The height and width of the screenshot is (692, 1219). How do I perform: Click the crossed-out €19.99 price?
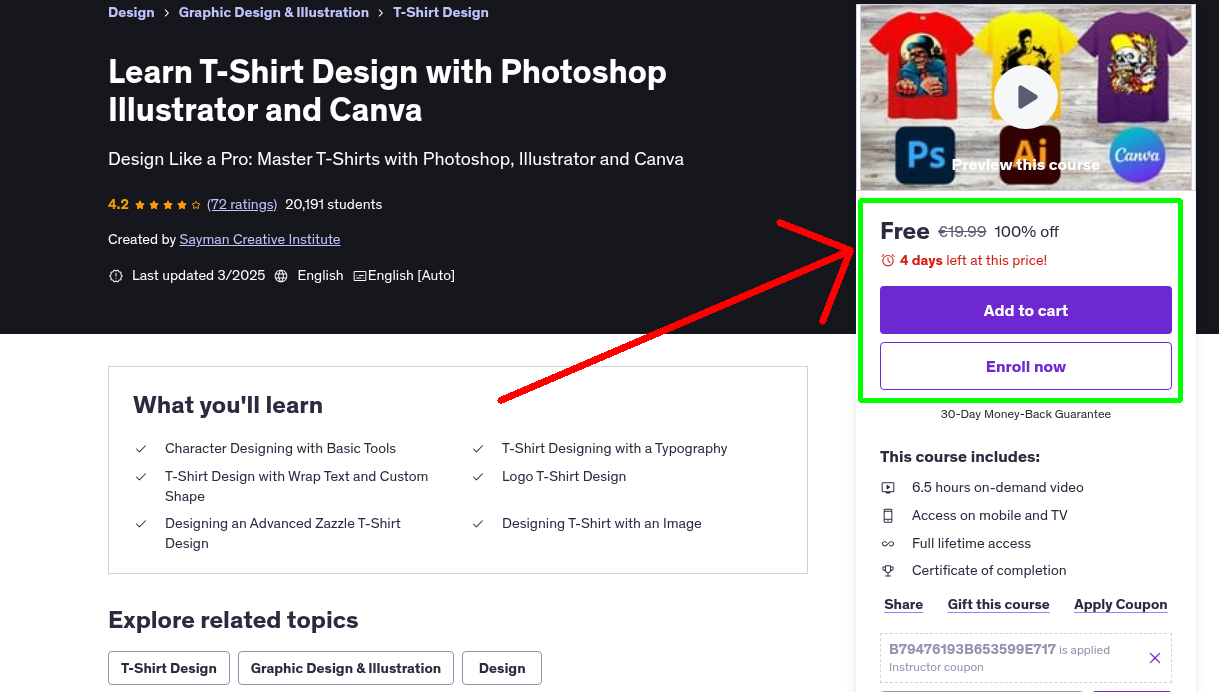962,232
